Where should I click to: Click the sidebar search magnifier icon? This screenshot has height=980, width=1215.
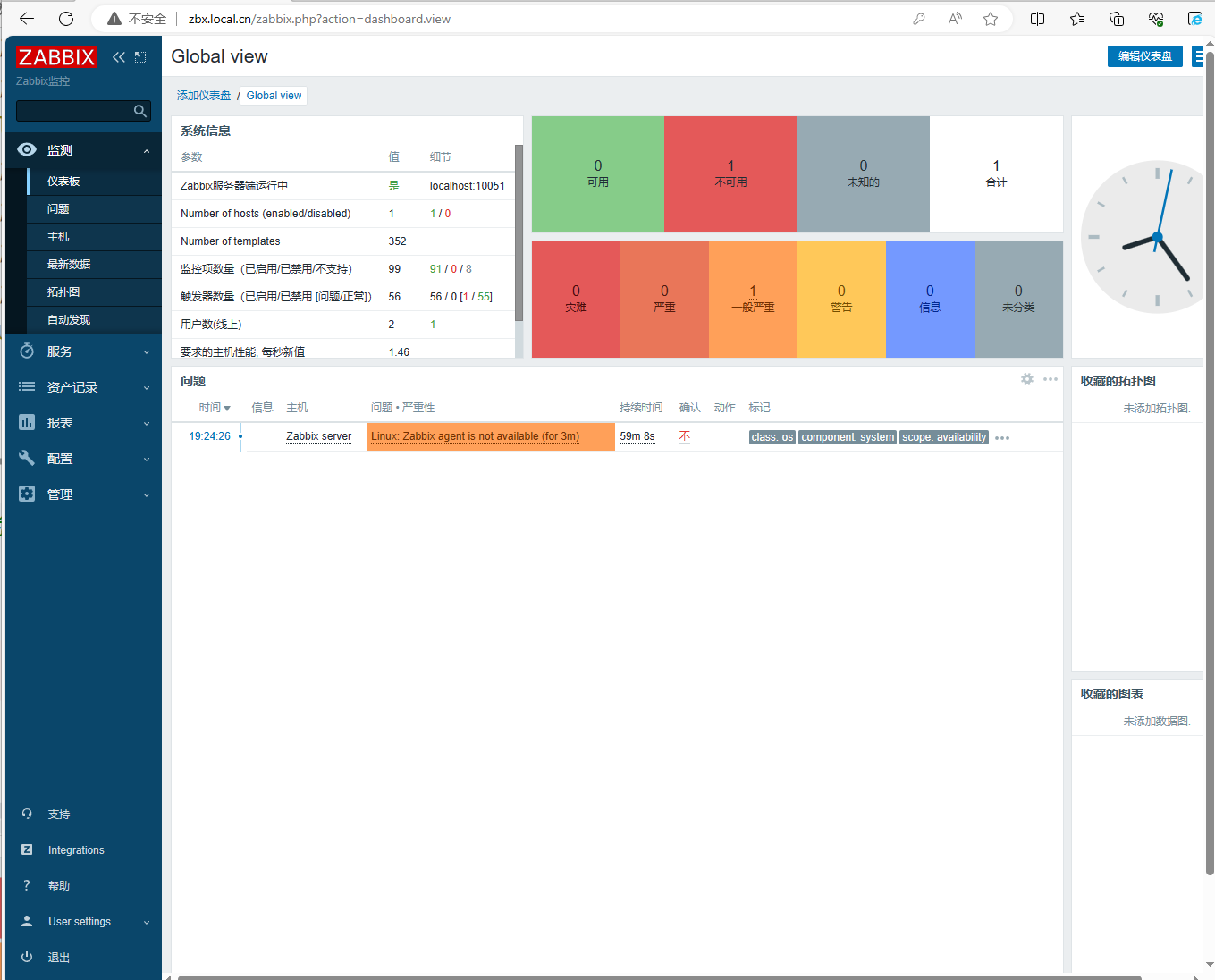(x=139, y=111)
